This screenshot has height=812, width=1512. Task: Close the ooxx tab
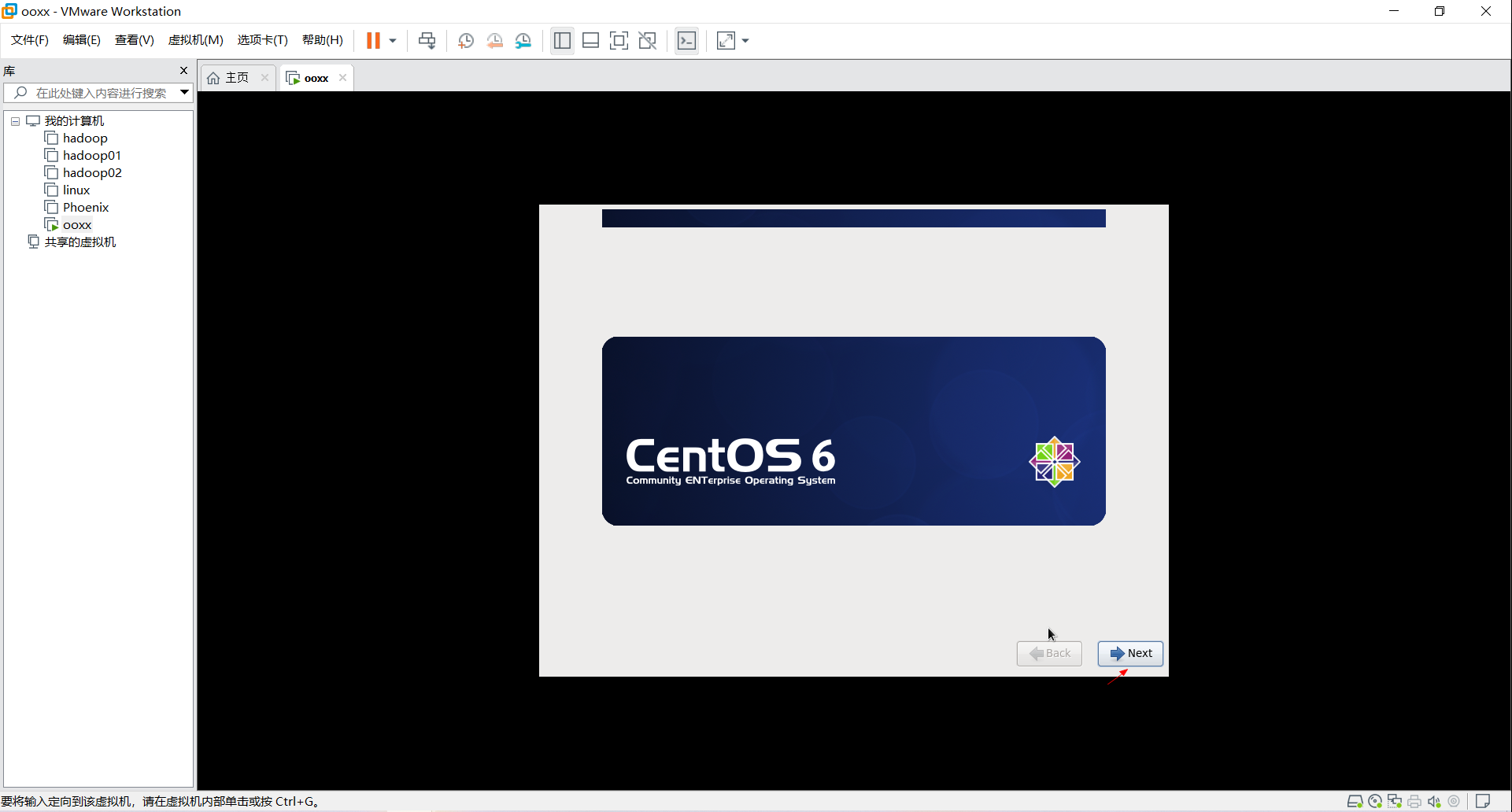click(342, 77)
